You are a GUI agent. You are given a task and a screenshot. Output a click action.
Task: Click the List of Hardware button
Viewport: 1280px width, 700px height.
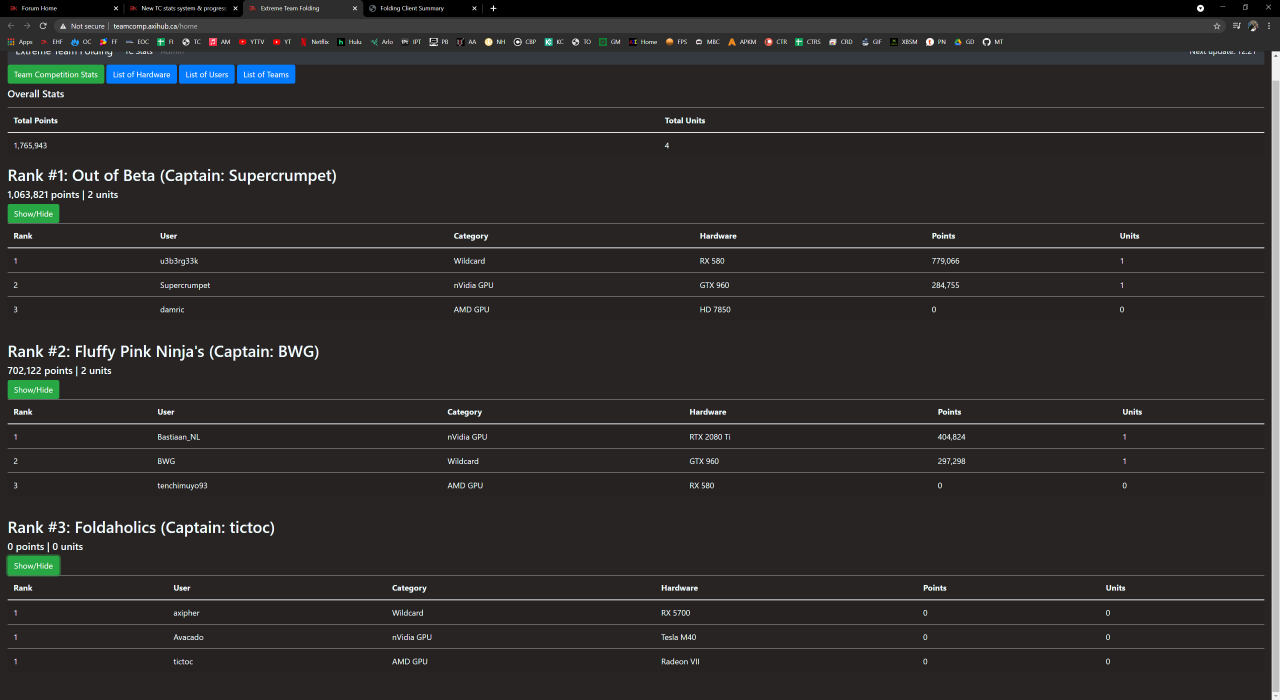coord(141,75)
